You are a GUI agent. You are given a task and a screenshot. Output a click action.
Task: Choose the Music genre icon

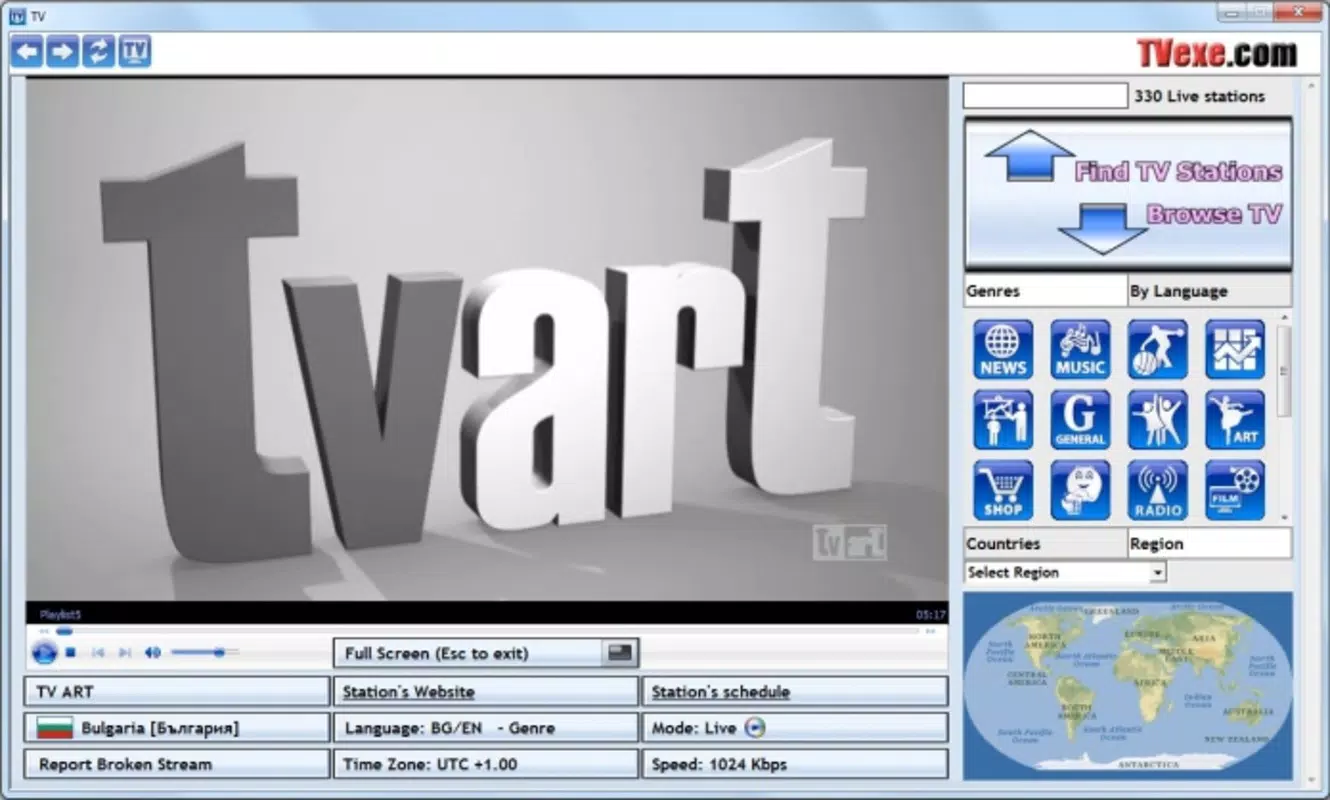1080,350
